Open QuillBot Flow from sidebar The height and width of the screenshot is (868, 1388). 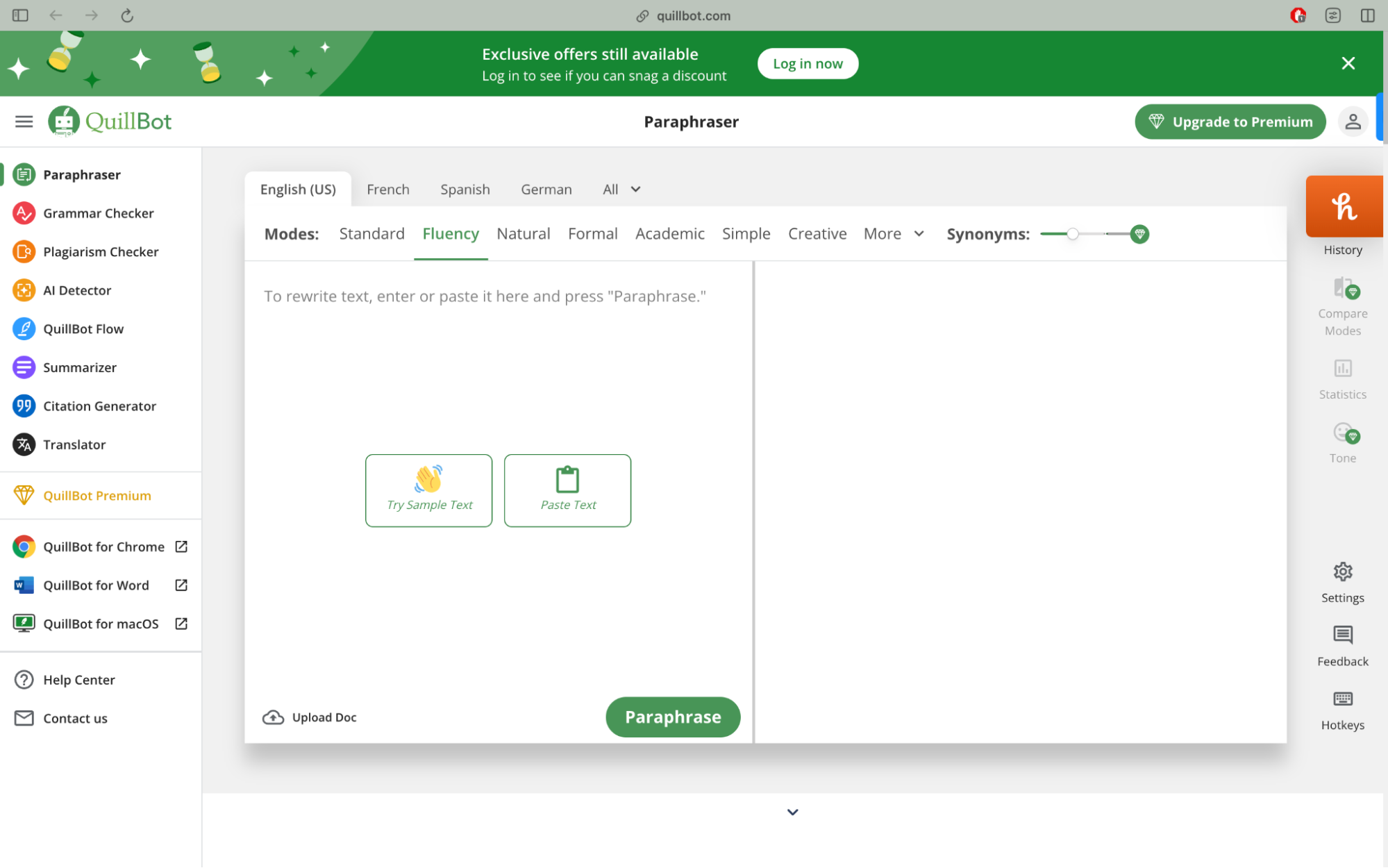coord(69,328)
